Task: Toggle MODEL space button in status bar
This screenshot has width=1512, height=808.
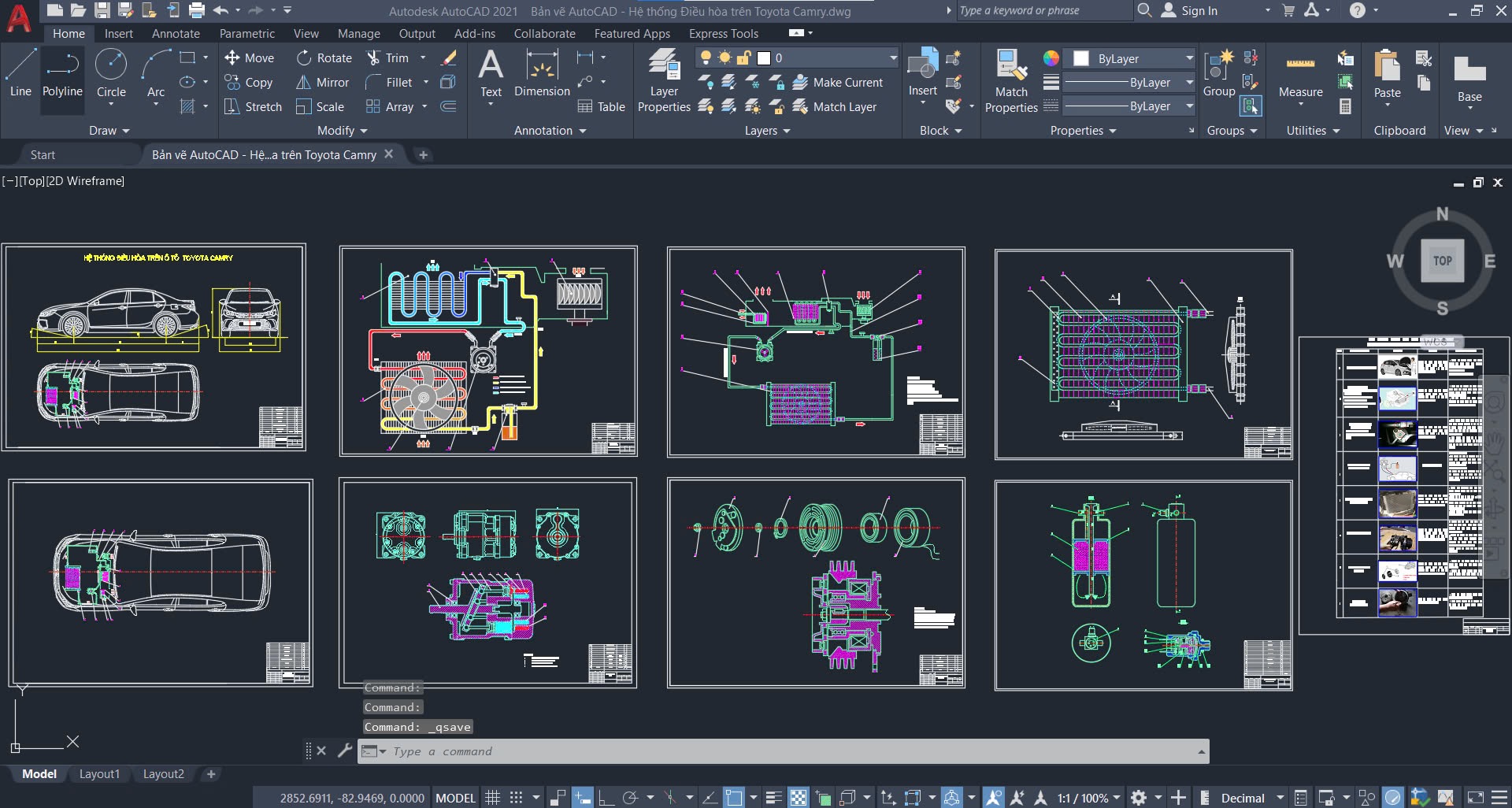Action: pyautogui.click(x=455, y=797)
